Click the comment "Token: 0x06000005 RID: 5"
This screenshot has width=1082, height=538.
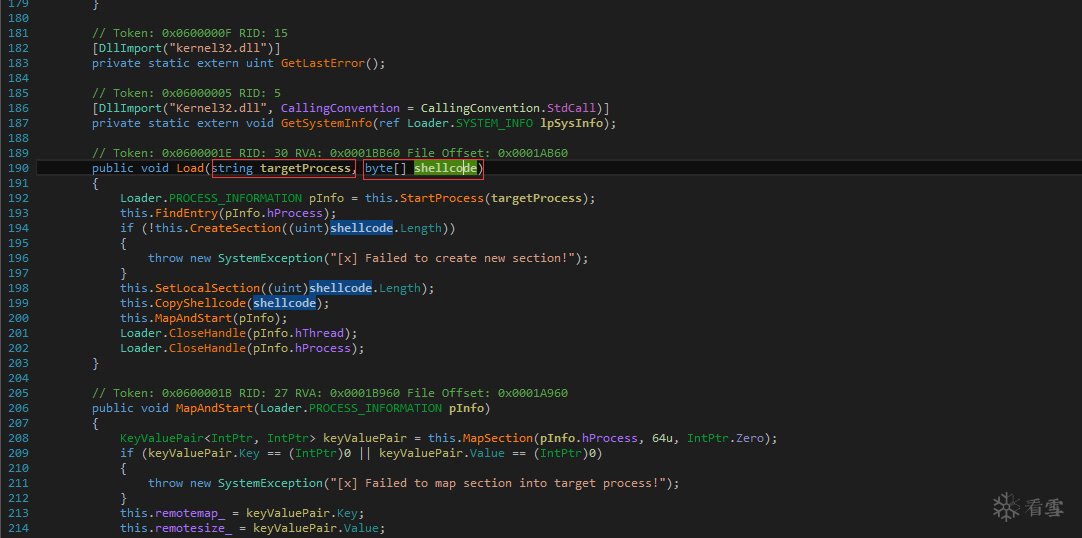(186, 93)
